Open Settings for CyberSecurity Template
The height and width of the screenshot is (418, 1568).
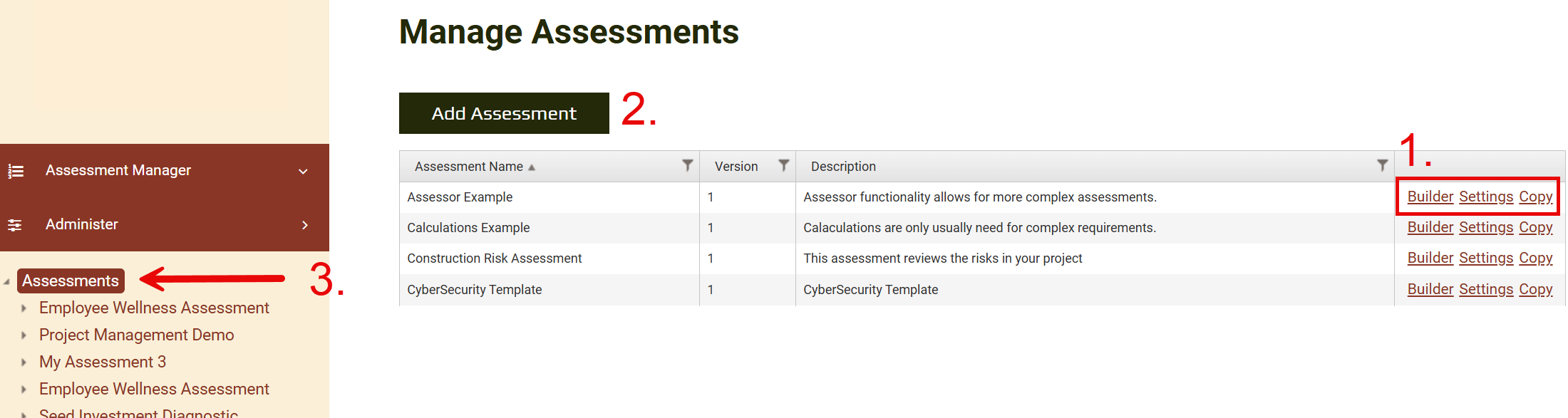tap(1485, 289)
